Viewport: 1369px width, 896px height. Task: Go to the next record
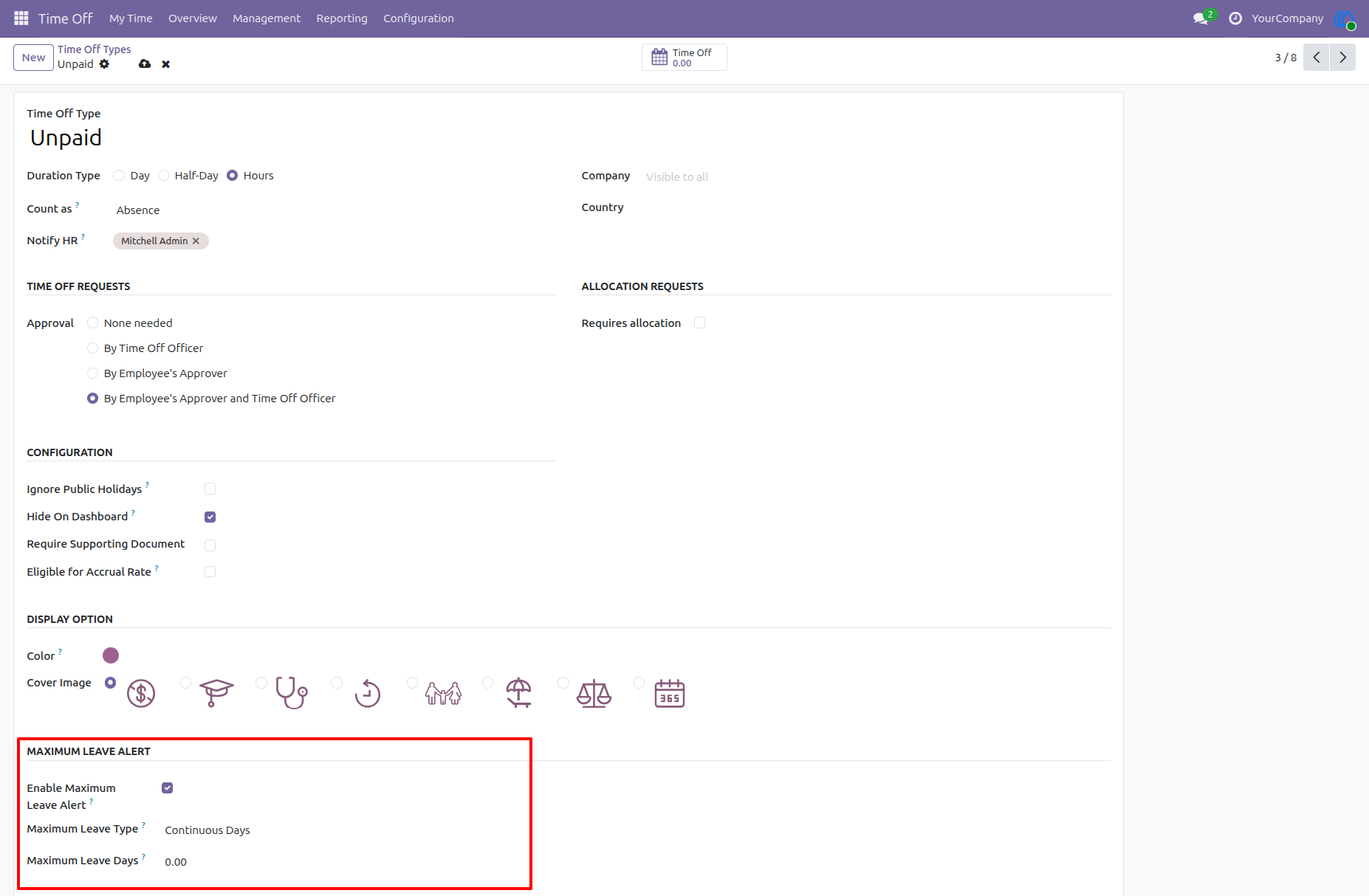coord(1343,58)
